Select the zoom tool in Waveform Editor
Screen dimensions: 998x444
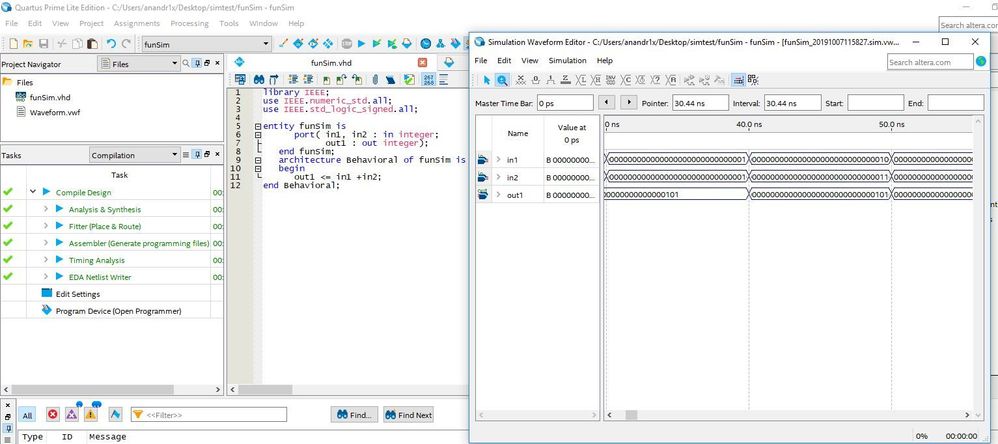[x=503, y=80]
